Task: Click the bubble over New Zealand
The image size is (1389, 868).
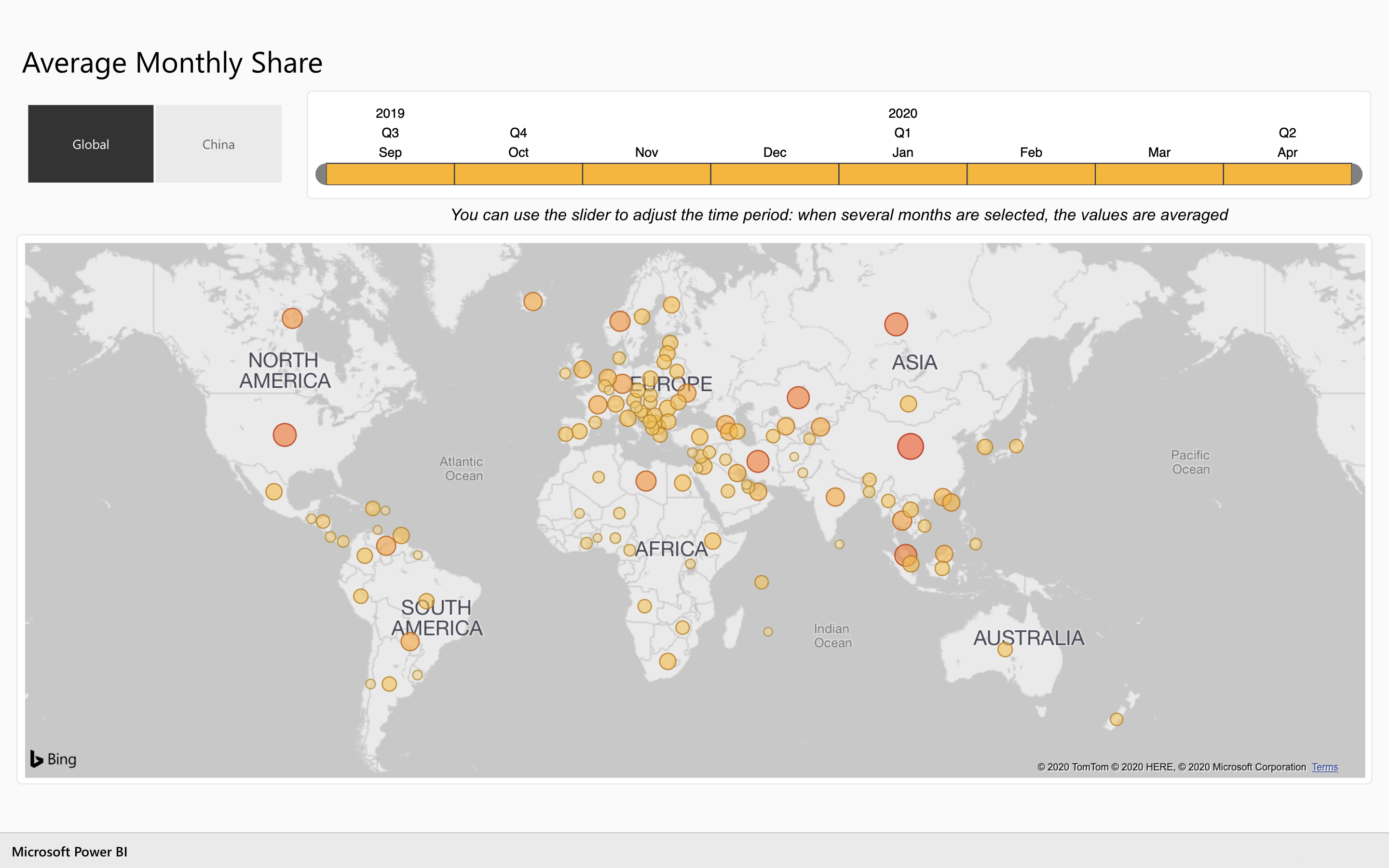Action: pyautogui.click(x=1117, y=719)
